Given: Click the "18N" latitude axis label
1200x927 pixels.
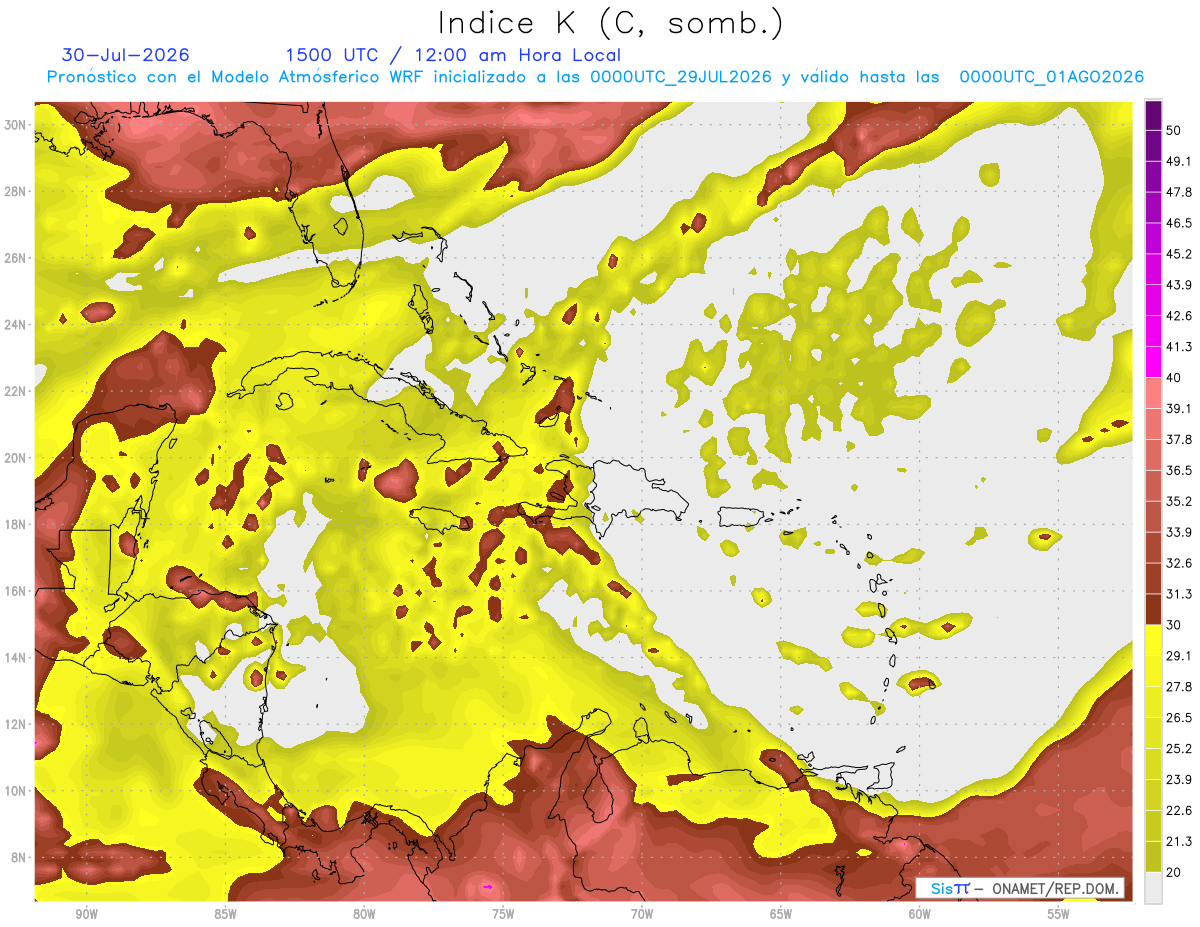Looking at the screenshot, I should click(15, 524).
